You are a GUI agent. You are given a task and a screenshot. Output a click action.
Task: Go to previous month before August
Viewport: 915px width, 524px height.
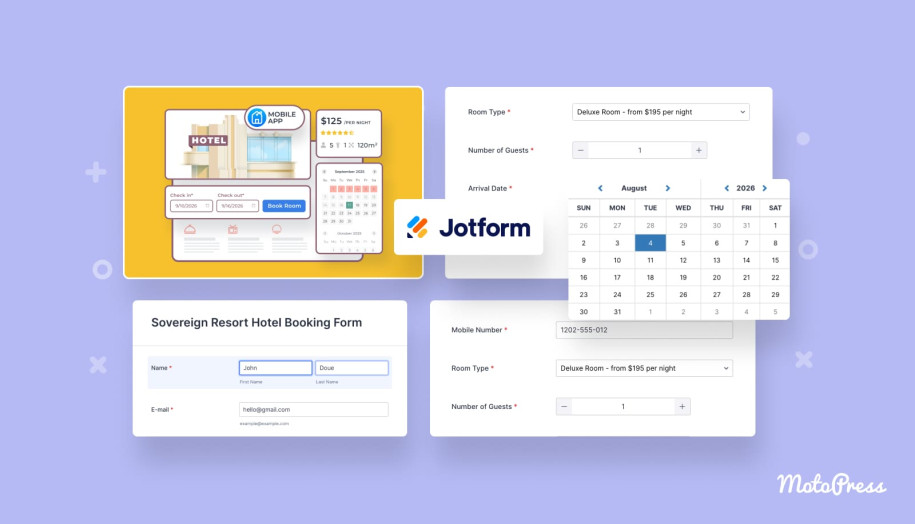(600, 188)
